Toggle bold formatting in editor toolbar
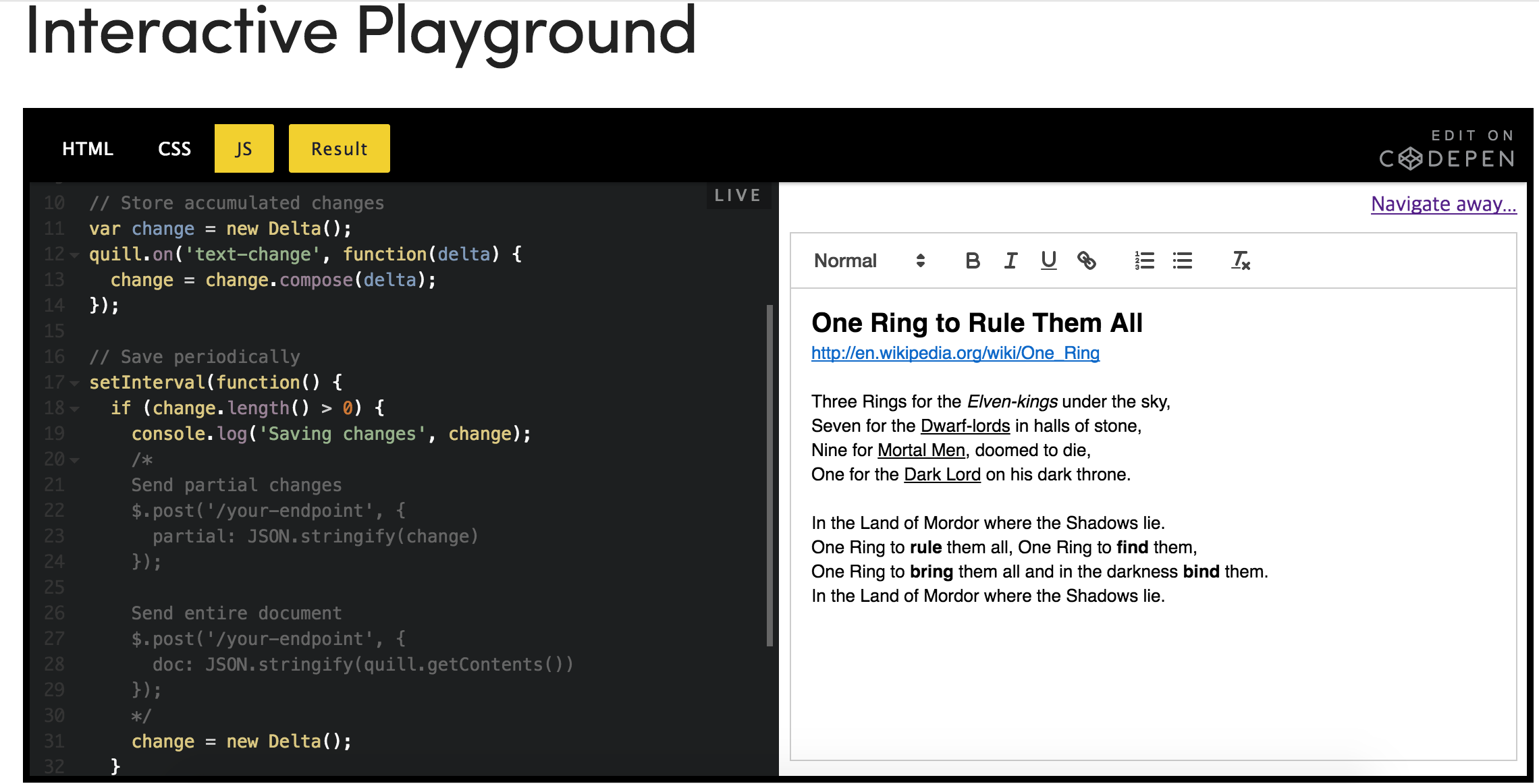Image resolution: width=1539 pixels, height=784 pixels. pyautogui.click(x=972, y=260)
